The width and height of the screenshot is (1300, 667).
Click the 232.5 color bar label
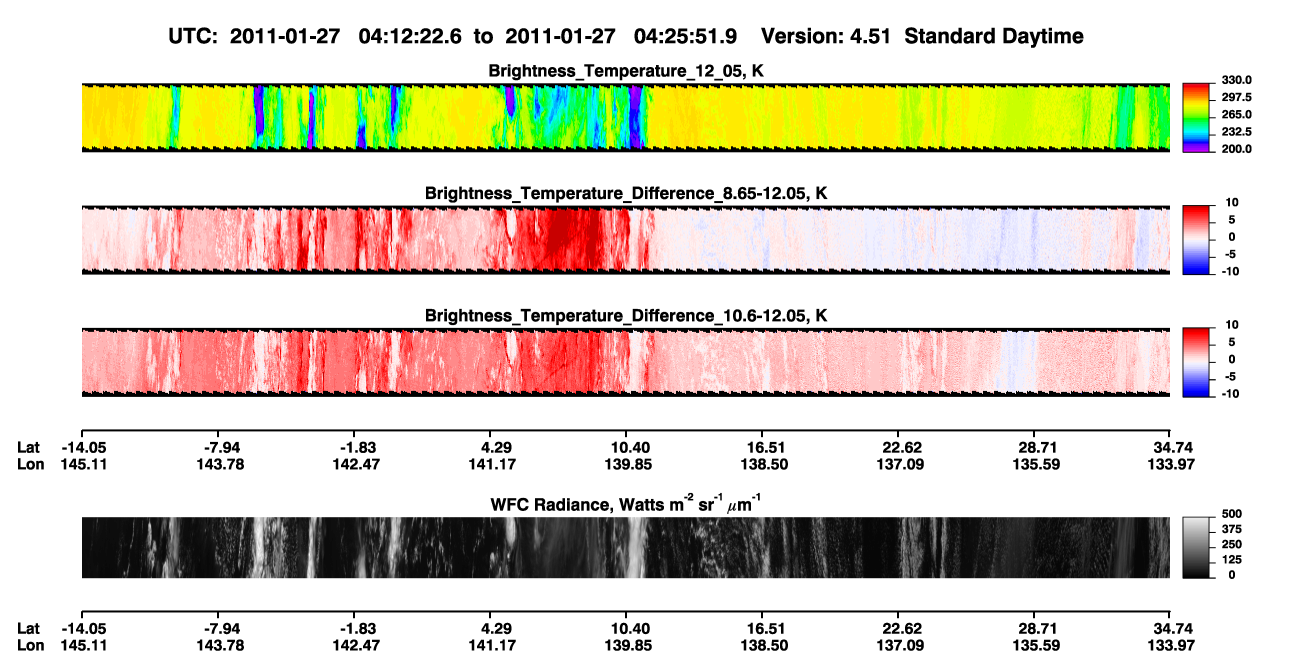point(1237,132)
